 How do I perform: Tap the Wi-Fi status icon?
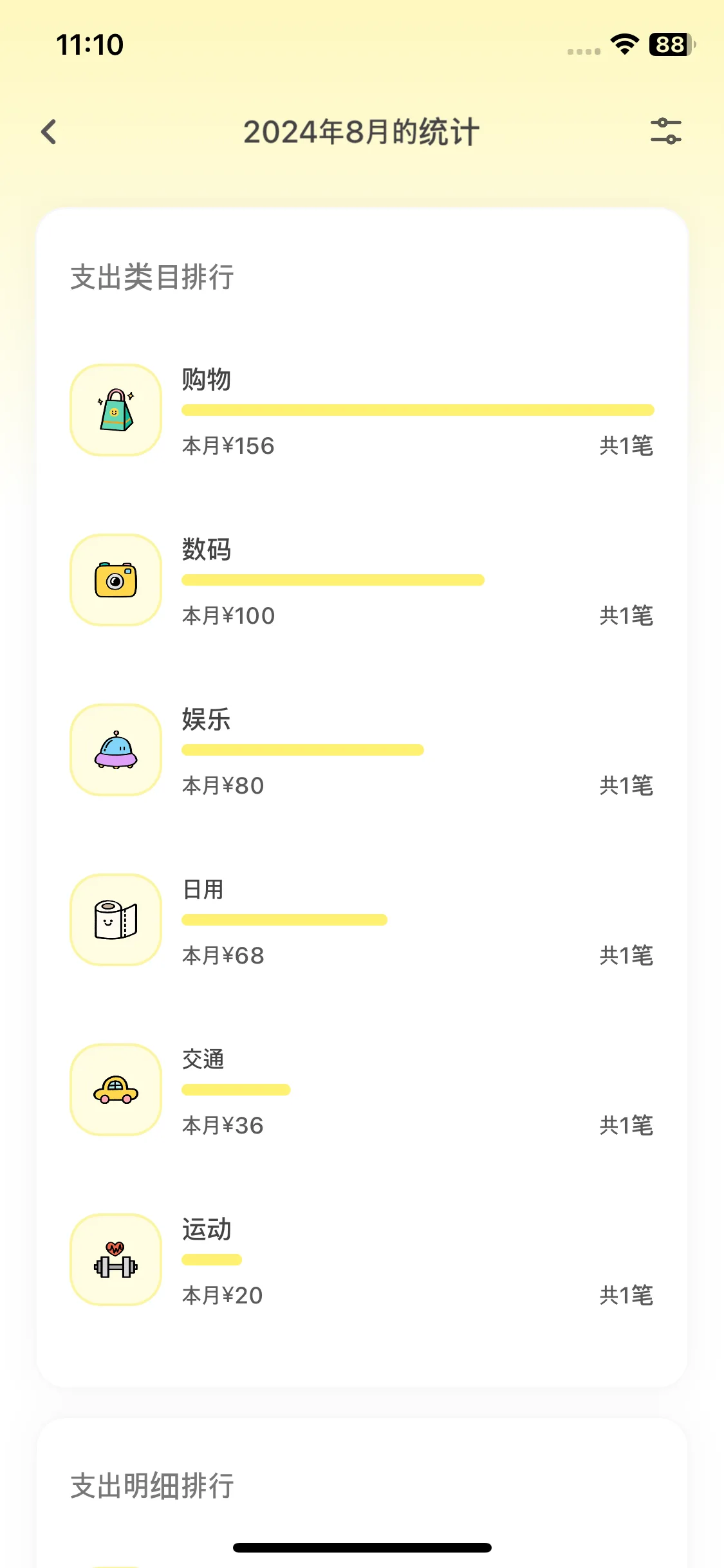pos(624,44)
